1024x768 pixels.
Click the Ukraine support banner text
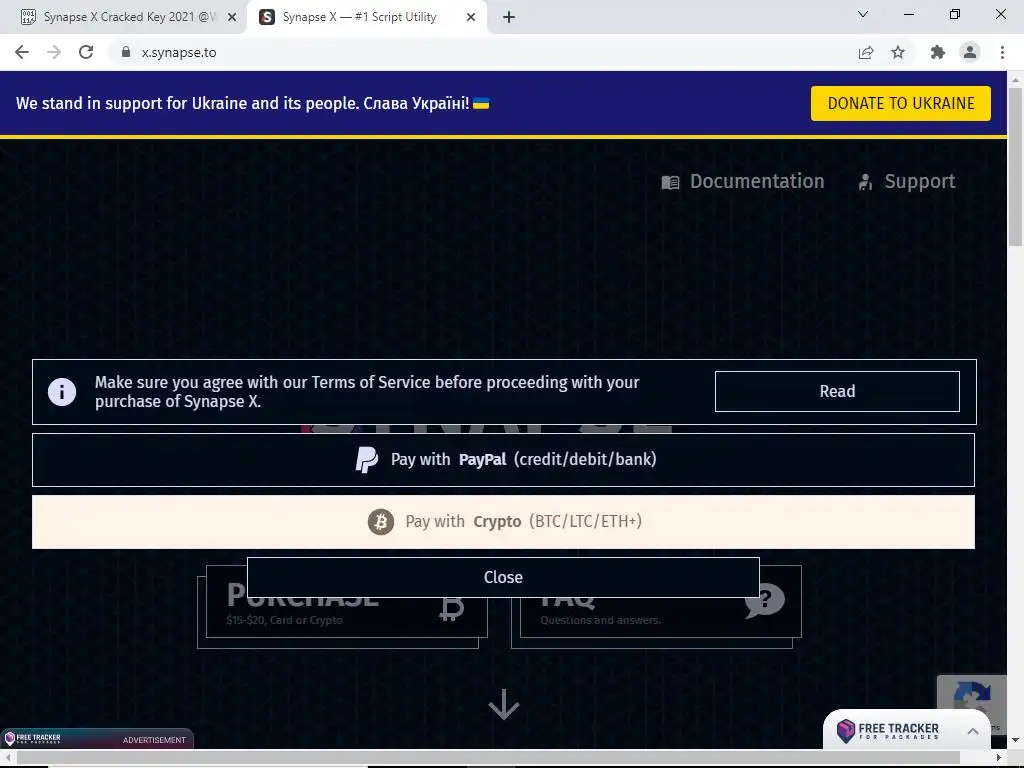coord(252,103)
